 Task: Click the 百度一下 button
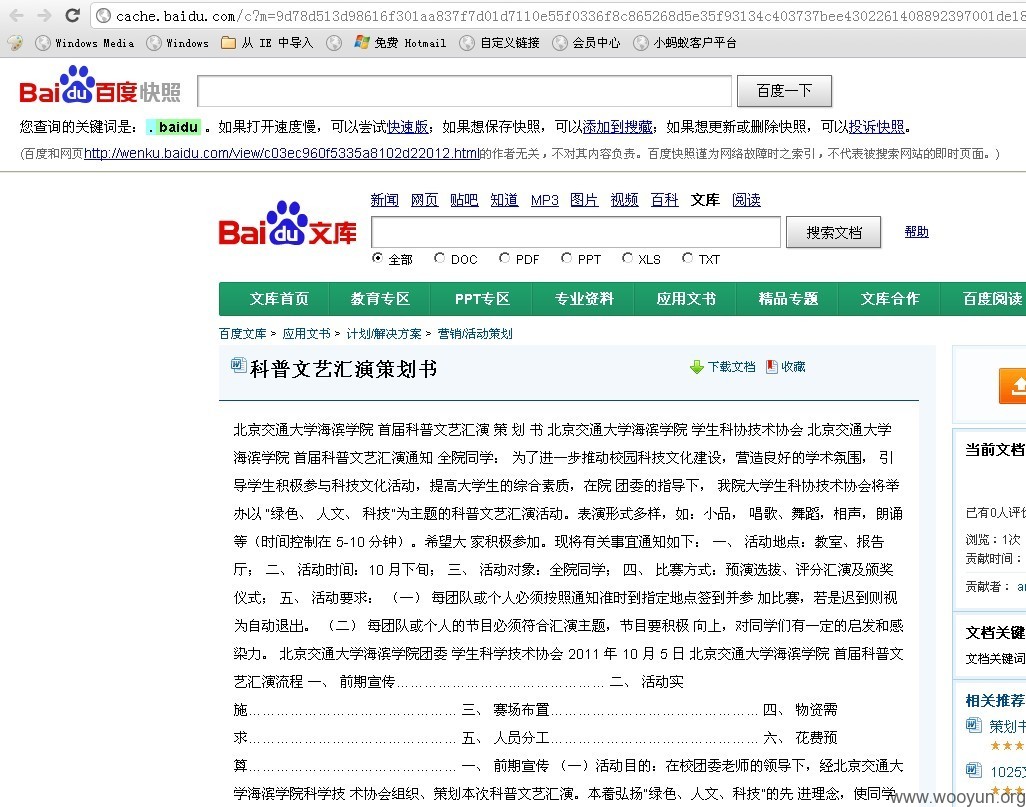tap(784, 91)
